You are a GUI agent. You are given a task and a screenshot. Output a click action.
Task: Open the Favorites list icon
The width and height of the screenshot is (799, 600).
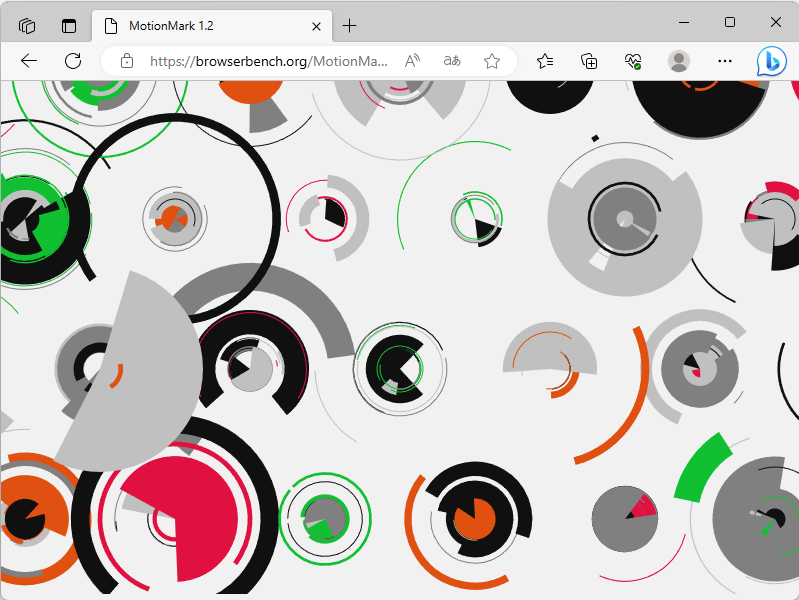(545, 61)
